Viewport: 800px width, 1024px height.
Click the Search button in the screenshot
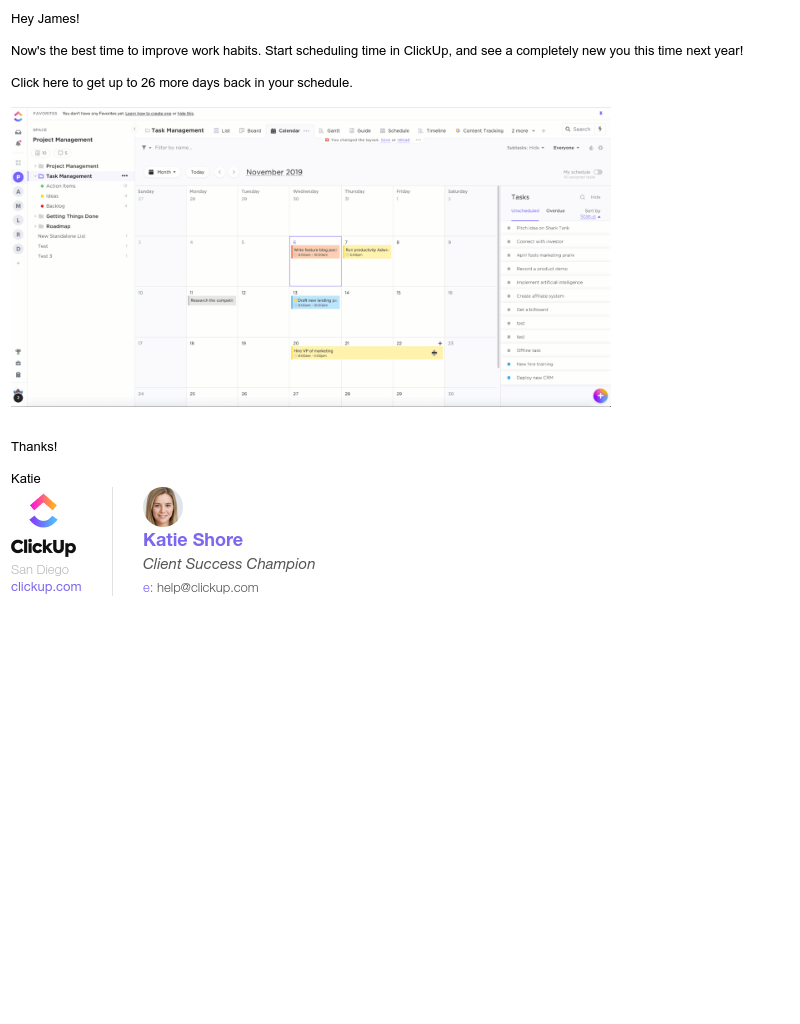tap(577, 129)
